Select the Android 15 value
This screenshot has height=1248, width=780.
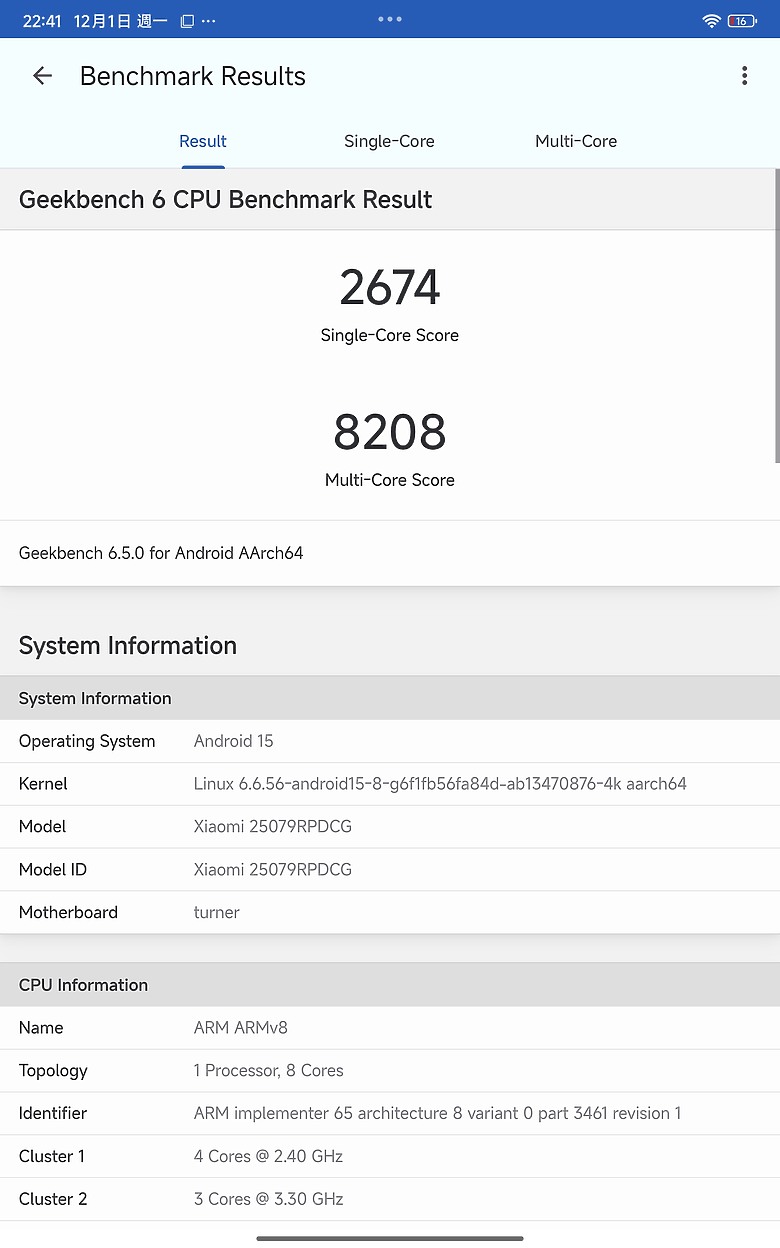tap(233, 741)
